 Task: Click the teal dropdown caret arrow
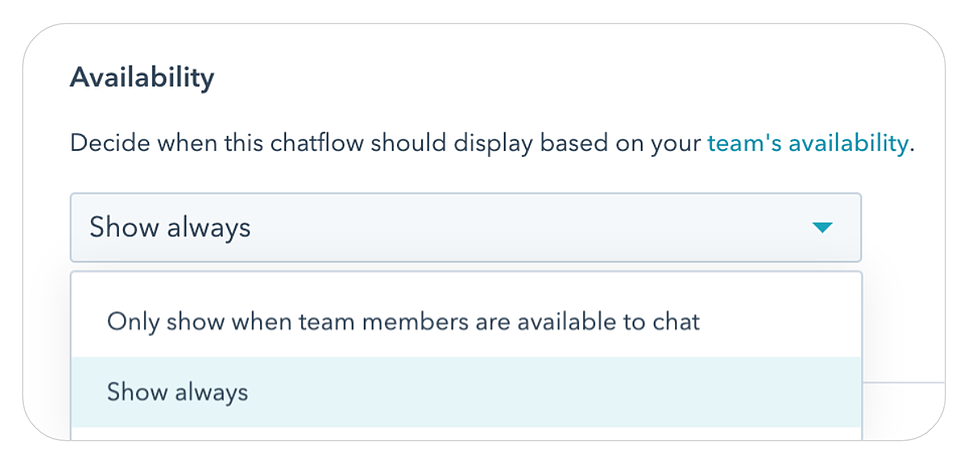(x=821, y=228)
